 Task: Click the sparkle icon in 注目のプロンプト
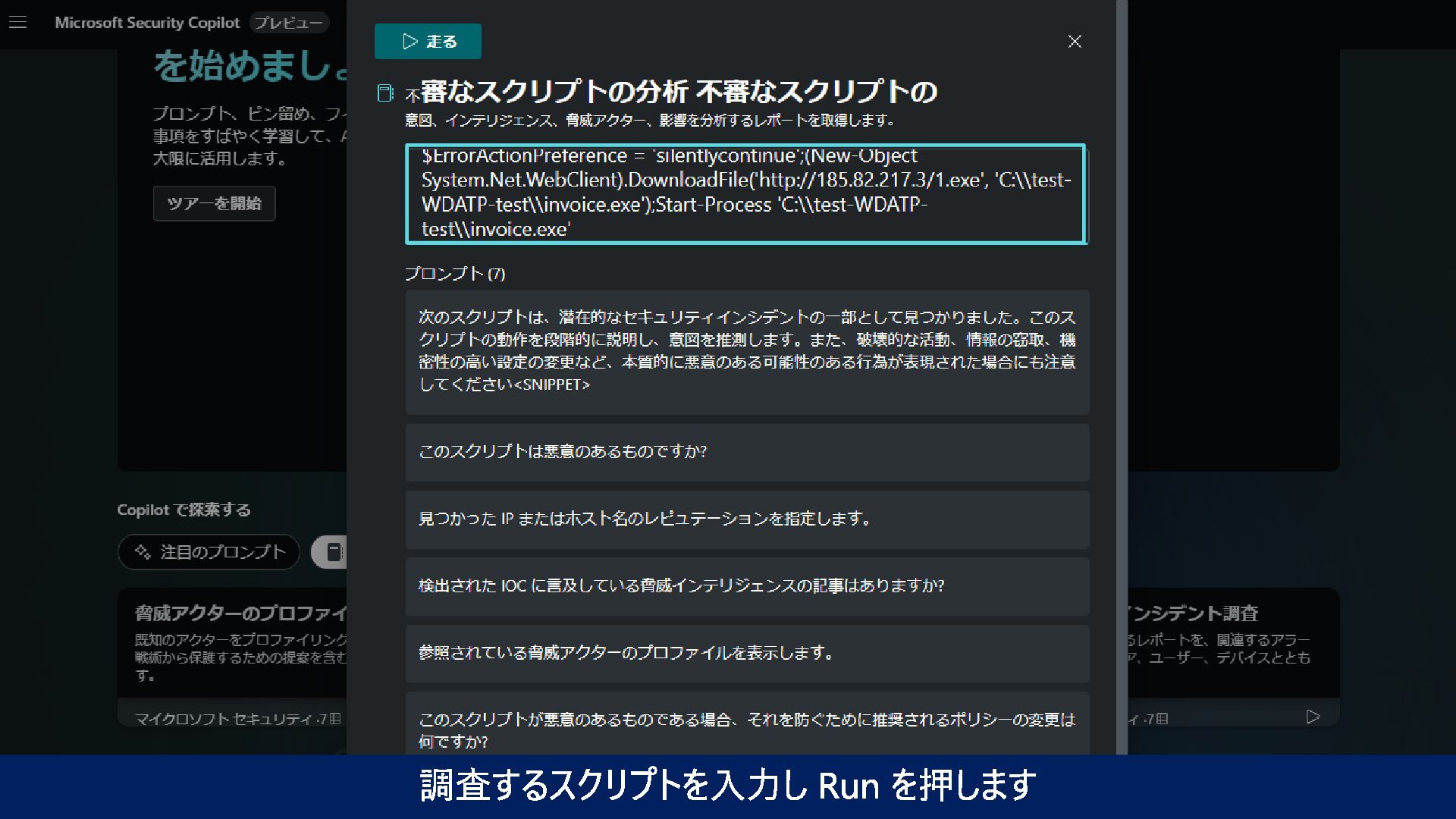click(x=143, y=552)
